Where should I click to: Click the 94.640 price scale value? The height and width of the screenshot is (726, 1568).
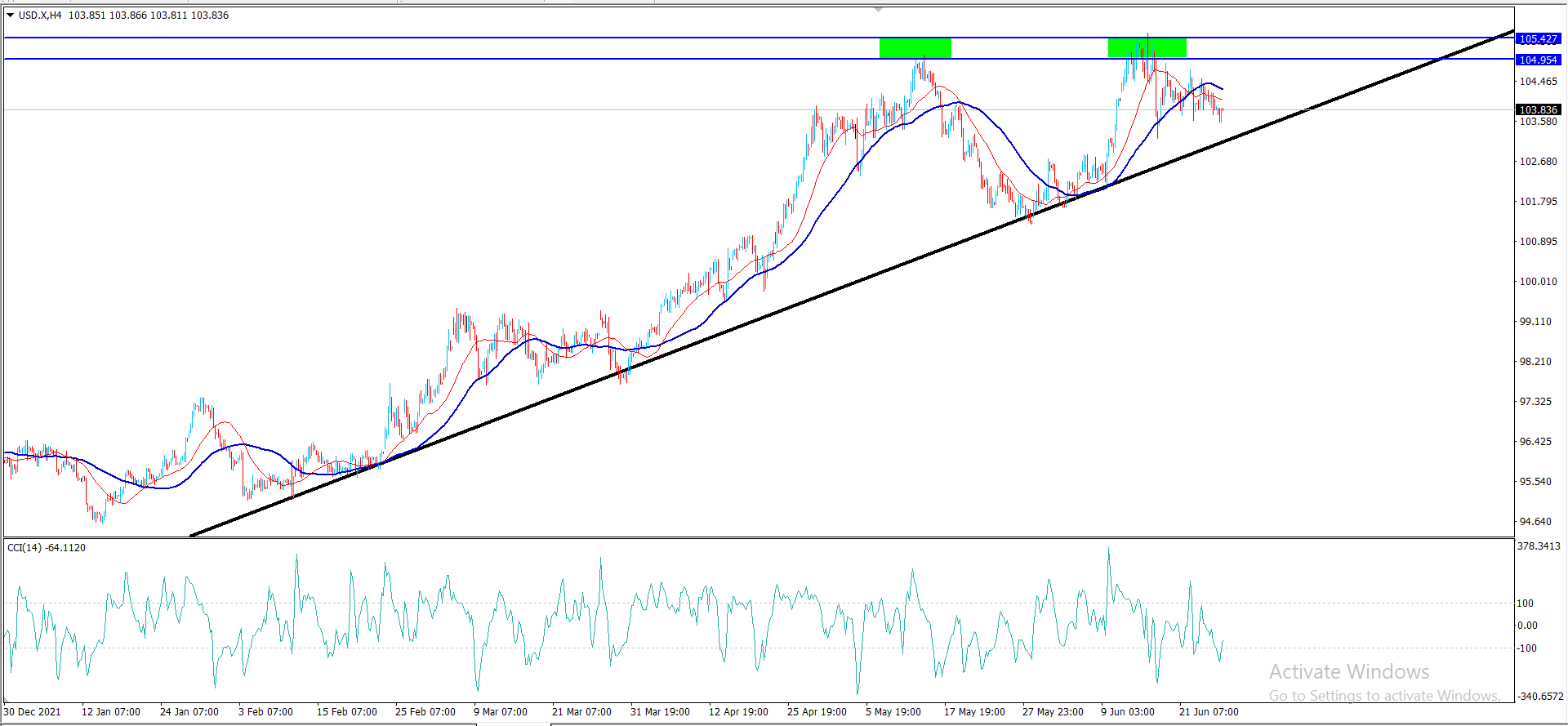(x=1535, y=522)
